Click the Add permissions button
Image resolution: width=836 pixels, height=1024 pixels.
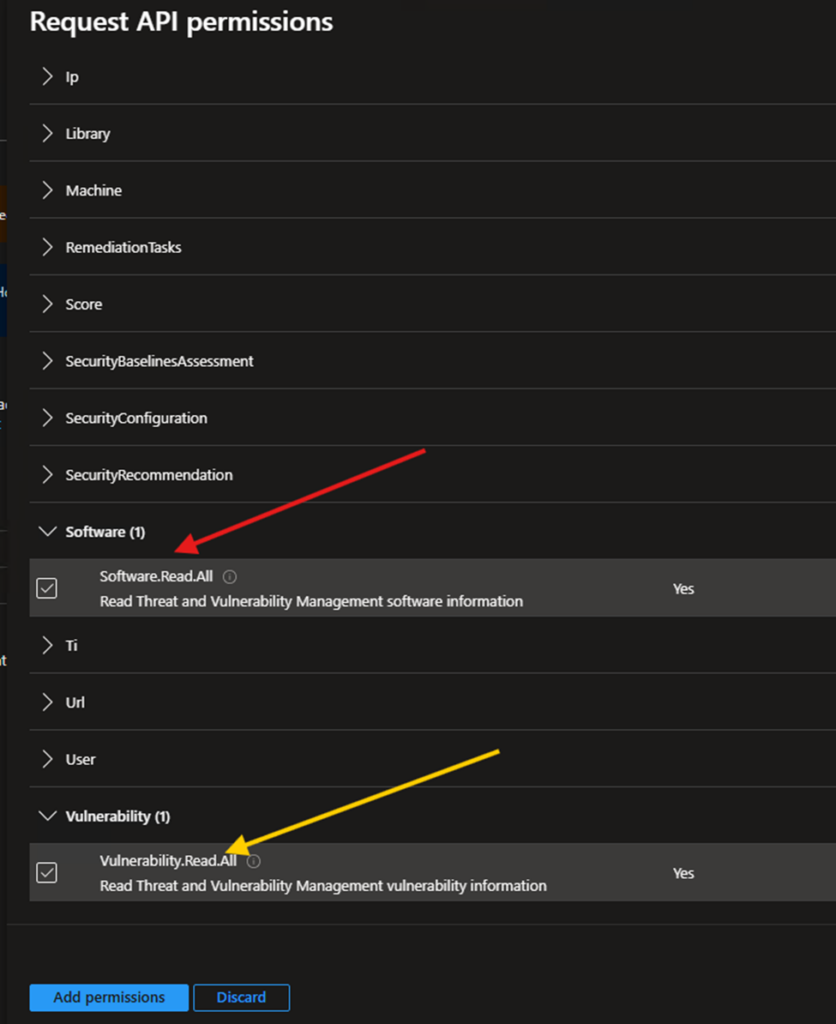(109, 997)
